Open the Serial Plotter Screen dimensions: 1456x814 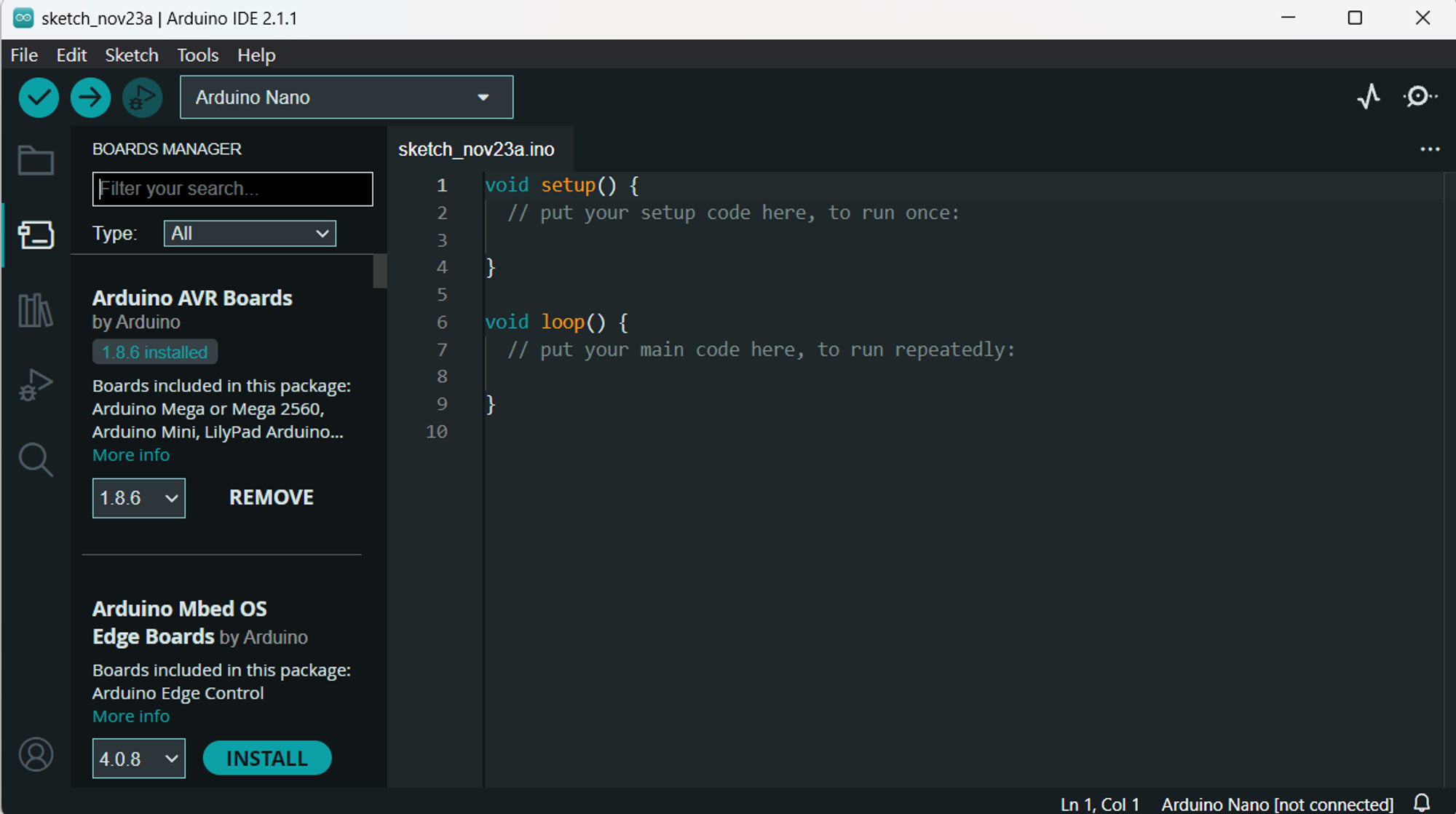[x=1369, y=97]
